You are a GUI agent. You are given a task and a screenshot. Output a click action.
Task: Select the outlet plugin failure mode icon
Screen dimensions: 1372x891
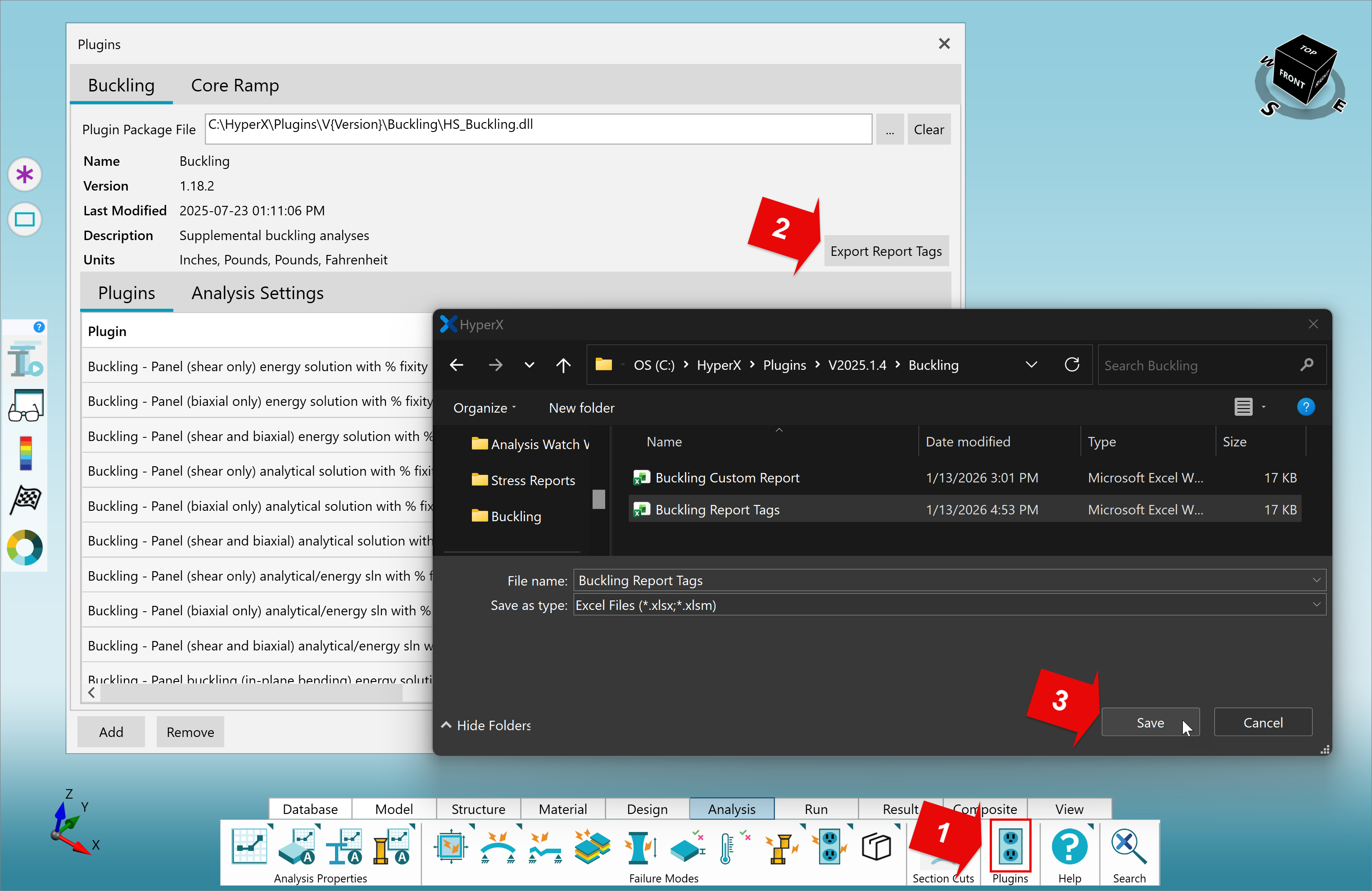tap(829, 846)
